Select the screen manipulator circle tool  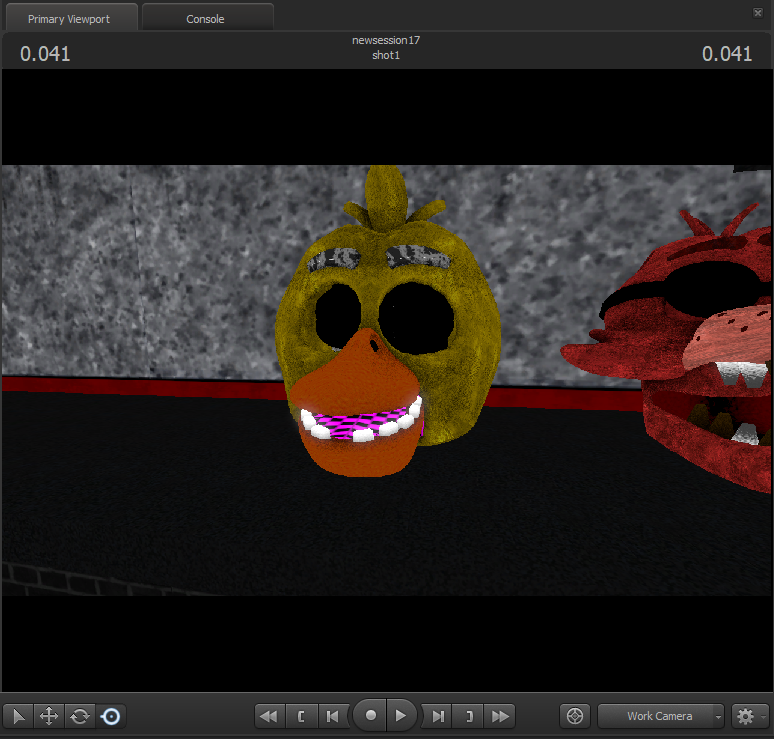pyautogui.click(x=111, y=716)
